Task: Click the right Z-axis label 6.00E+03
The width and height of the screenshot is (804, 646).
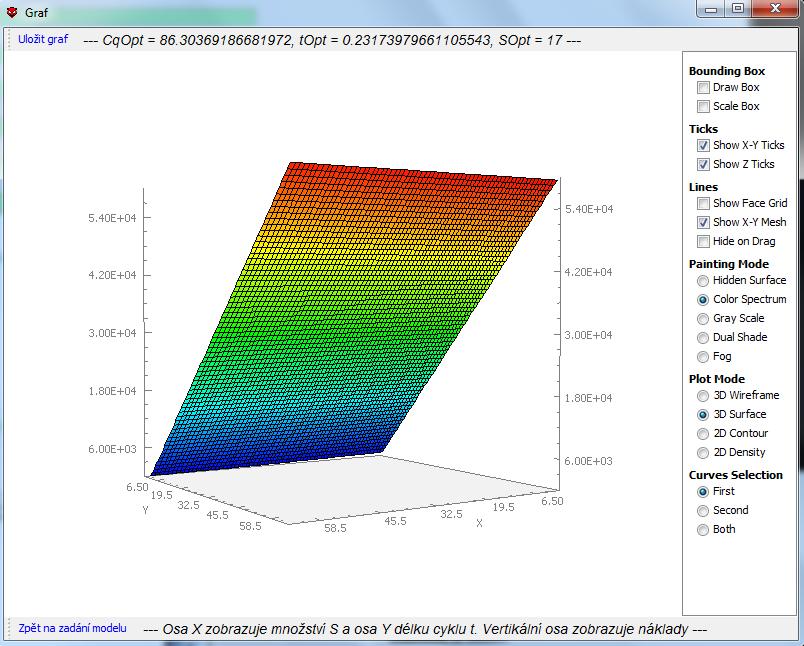Action: click(x=588, y=461)
